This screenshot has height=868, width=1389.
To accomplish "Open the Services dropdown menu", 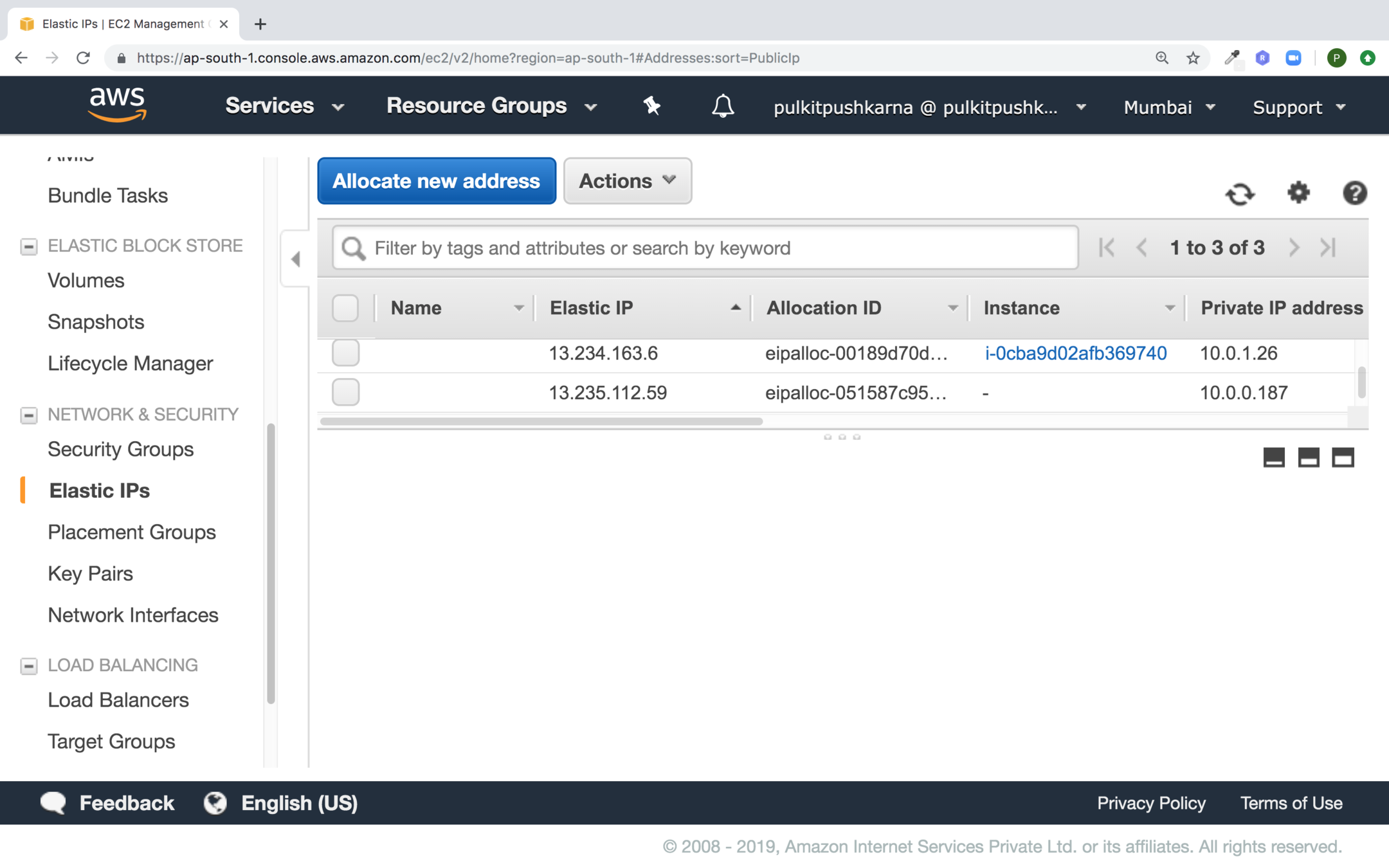I will point(285,105).
